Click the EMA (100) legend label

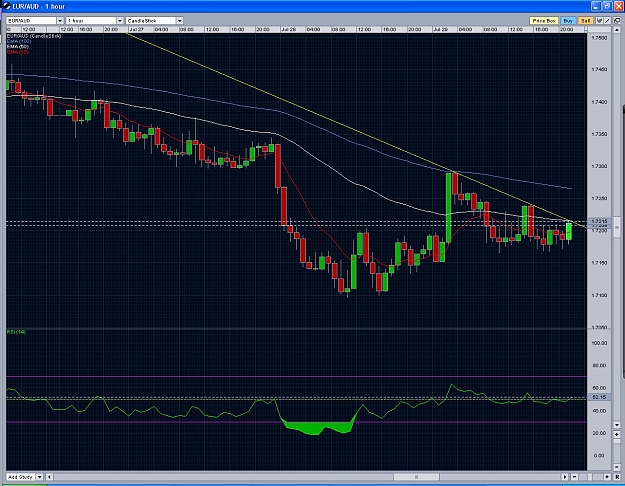[x=19, y=41]
